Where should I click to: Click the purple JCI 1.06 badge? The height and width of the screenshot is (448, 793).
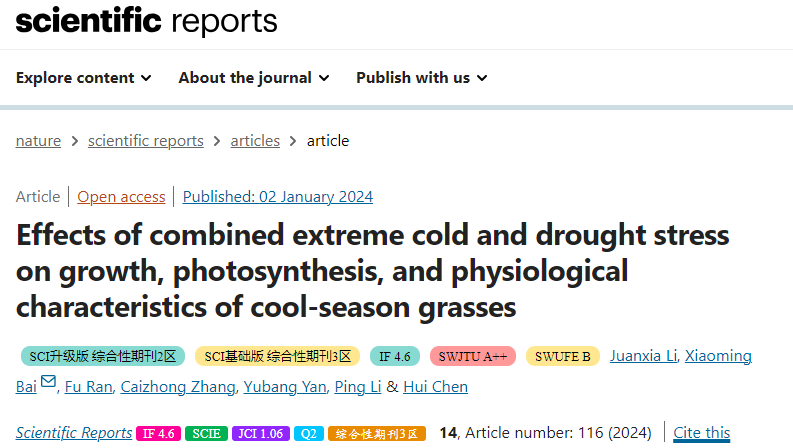(260, 433)
